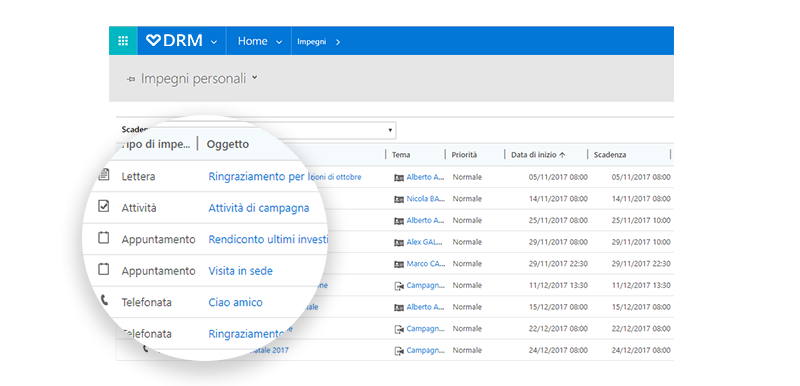800x386 pixels.
Task: Open the Marco CA... tema link
Action: pos(426,264)
